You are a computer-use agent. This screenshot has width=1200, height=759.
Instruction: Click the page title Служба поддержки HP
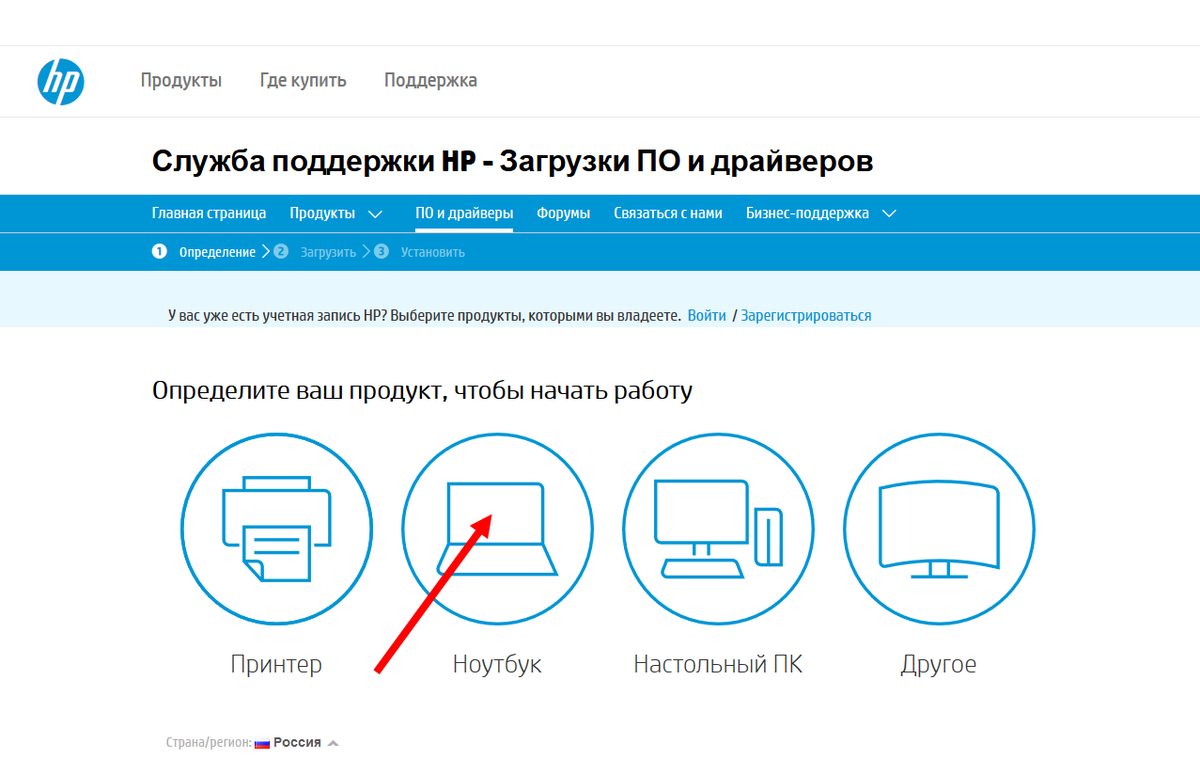pos(512,162)
